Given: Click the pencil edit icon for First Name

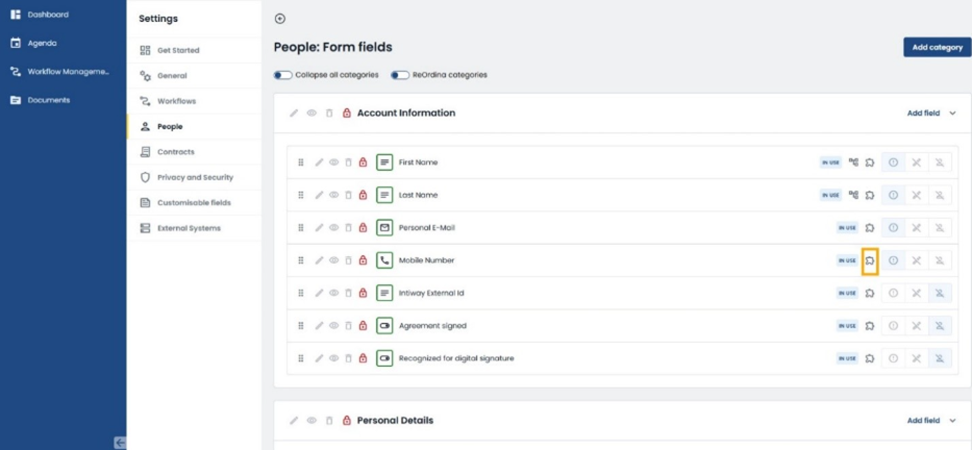Looking at the screenshot, I should point(319,162).
